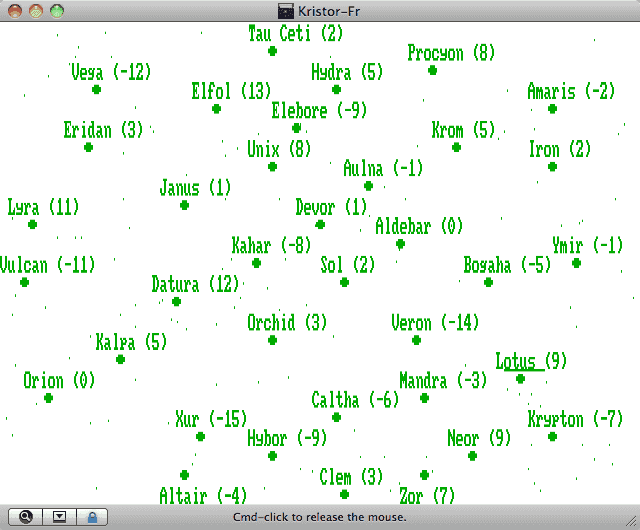Select the Aulna (-1) label
640x530 pixels.
[x=383, y=168]
